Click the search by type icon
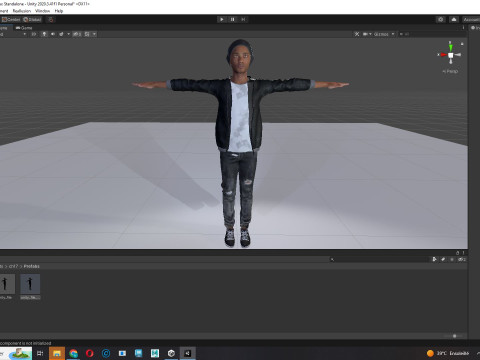This screenshot has width=480, height=360. coord(434,259)
